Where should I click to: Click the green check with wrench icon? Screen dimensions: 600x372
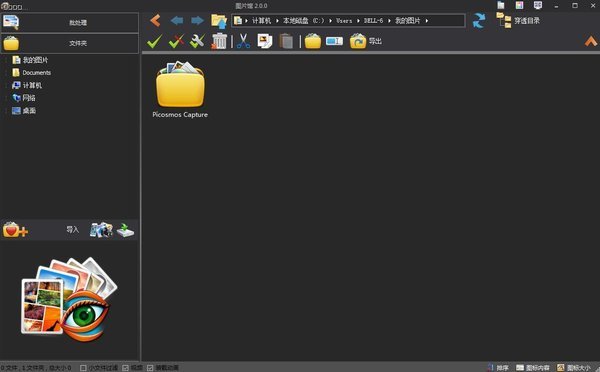click(197, 41)
